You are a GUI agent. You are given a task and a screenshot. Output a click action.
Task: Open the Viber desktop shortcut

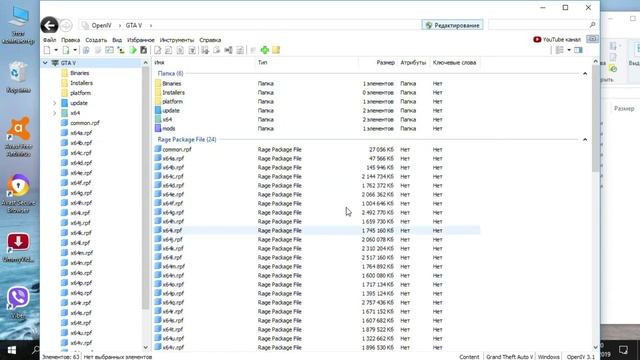tap(18, 302)
